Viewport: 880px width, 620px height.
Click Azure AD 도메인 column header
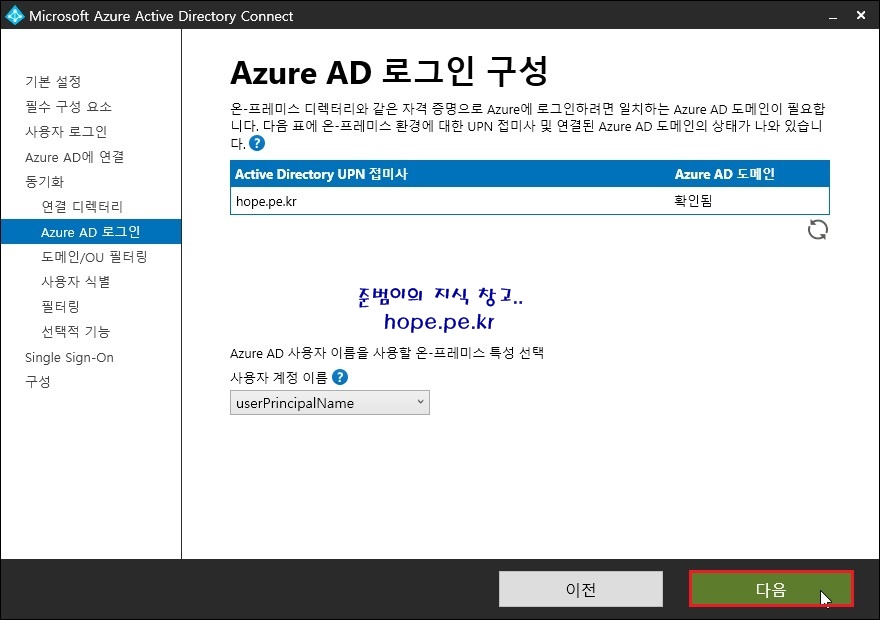click(x=725, y=174)
